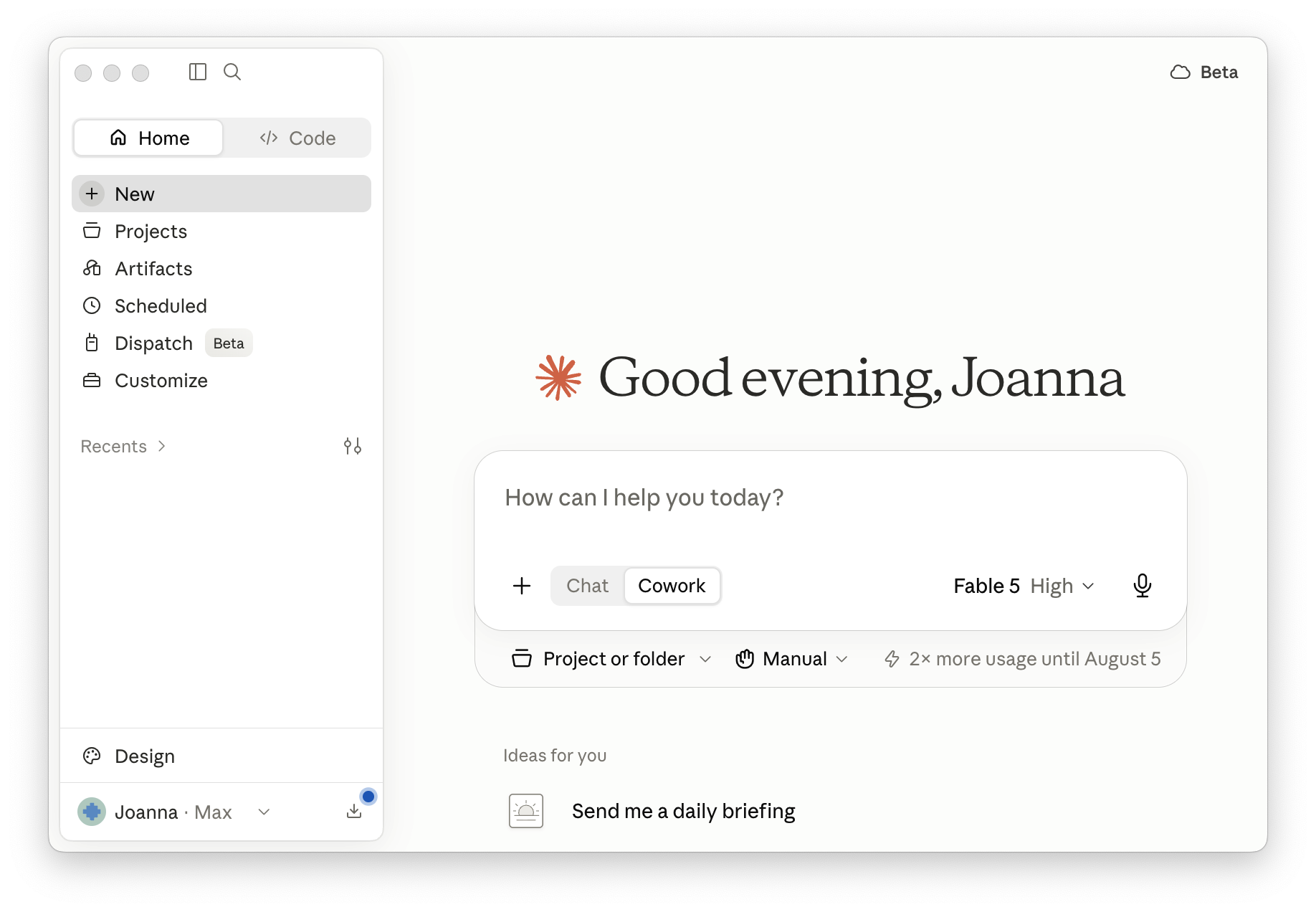Open Design from sidebar bottom
This screenshot has height=912, width=1316.
pos(221,756)
